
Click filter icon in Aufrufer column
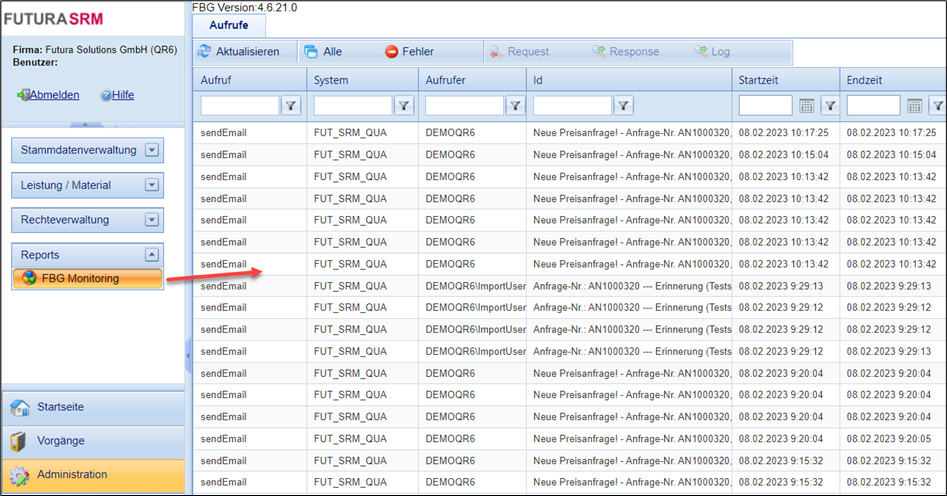point(515,105)
